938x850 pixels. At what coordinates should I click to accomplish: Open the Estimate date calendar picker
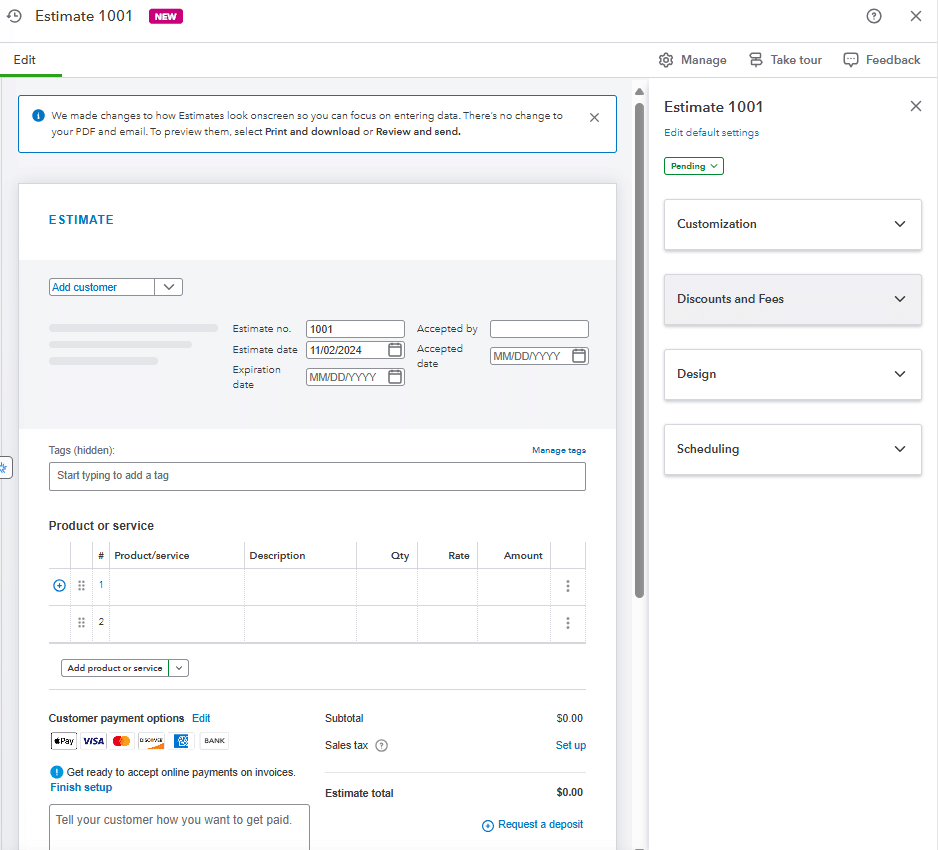pos(395,350)
